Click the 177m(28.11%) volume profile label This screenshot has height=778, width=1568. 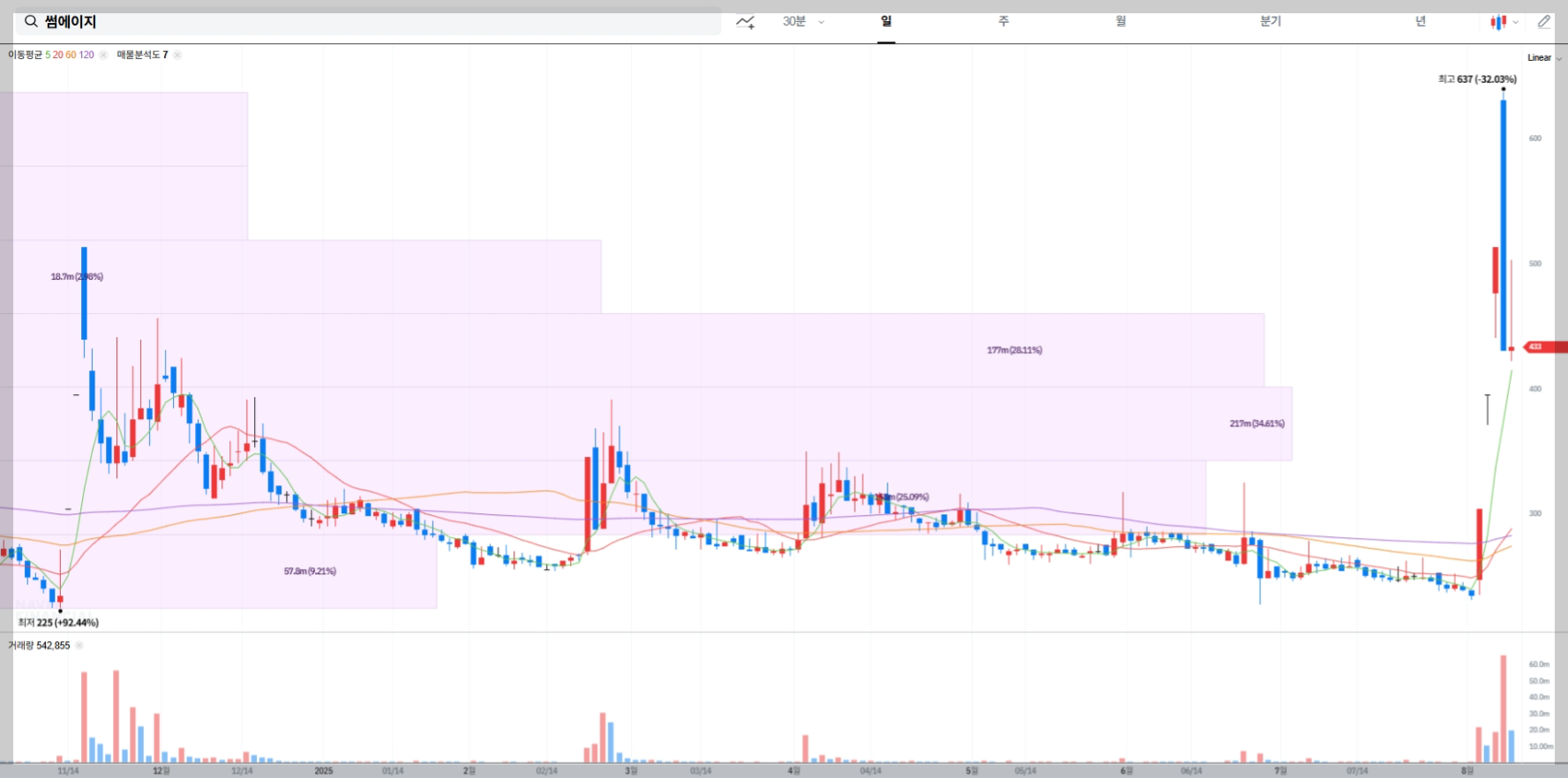tap(1014, 350)
